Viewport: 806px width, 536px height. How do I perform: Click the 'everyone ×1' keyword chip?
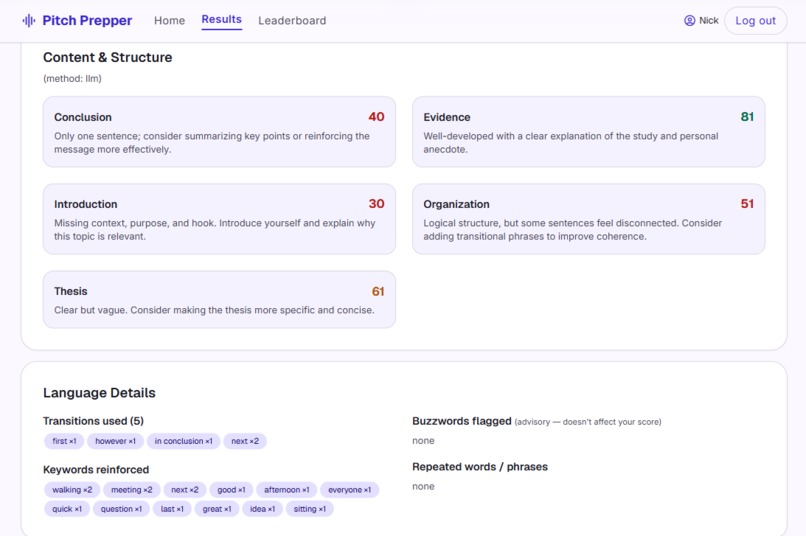click(350, 490)
